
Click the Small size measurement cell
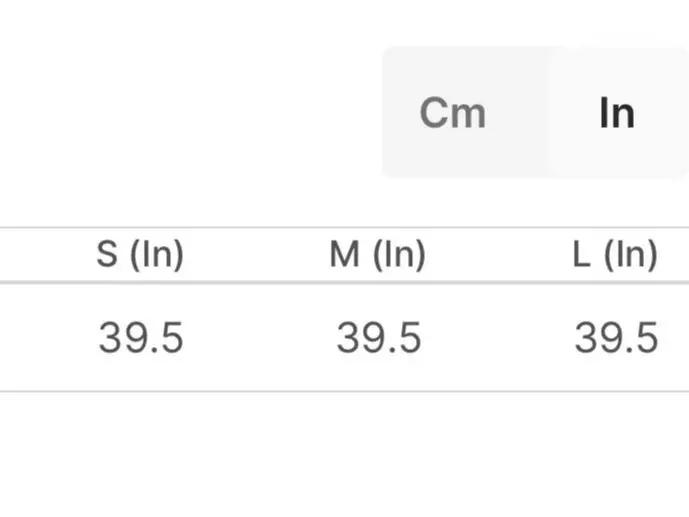pos(141,338)
